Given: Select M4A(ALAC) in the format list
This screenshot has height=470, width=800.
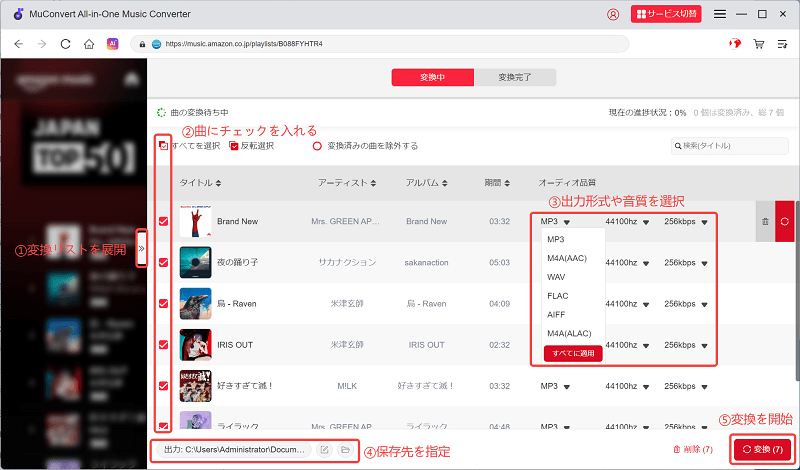Looking at the screenshot, I should [x=569, y=334].
